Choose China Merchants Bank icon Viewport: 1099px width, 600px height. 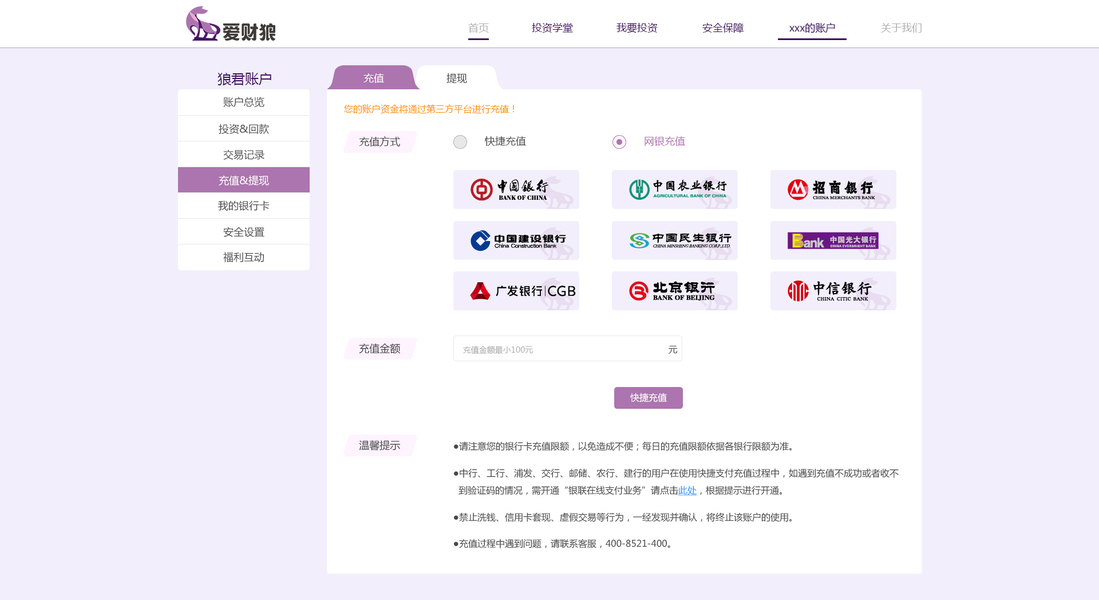coord(832,189)
